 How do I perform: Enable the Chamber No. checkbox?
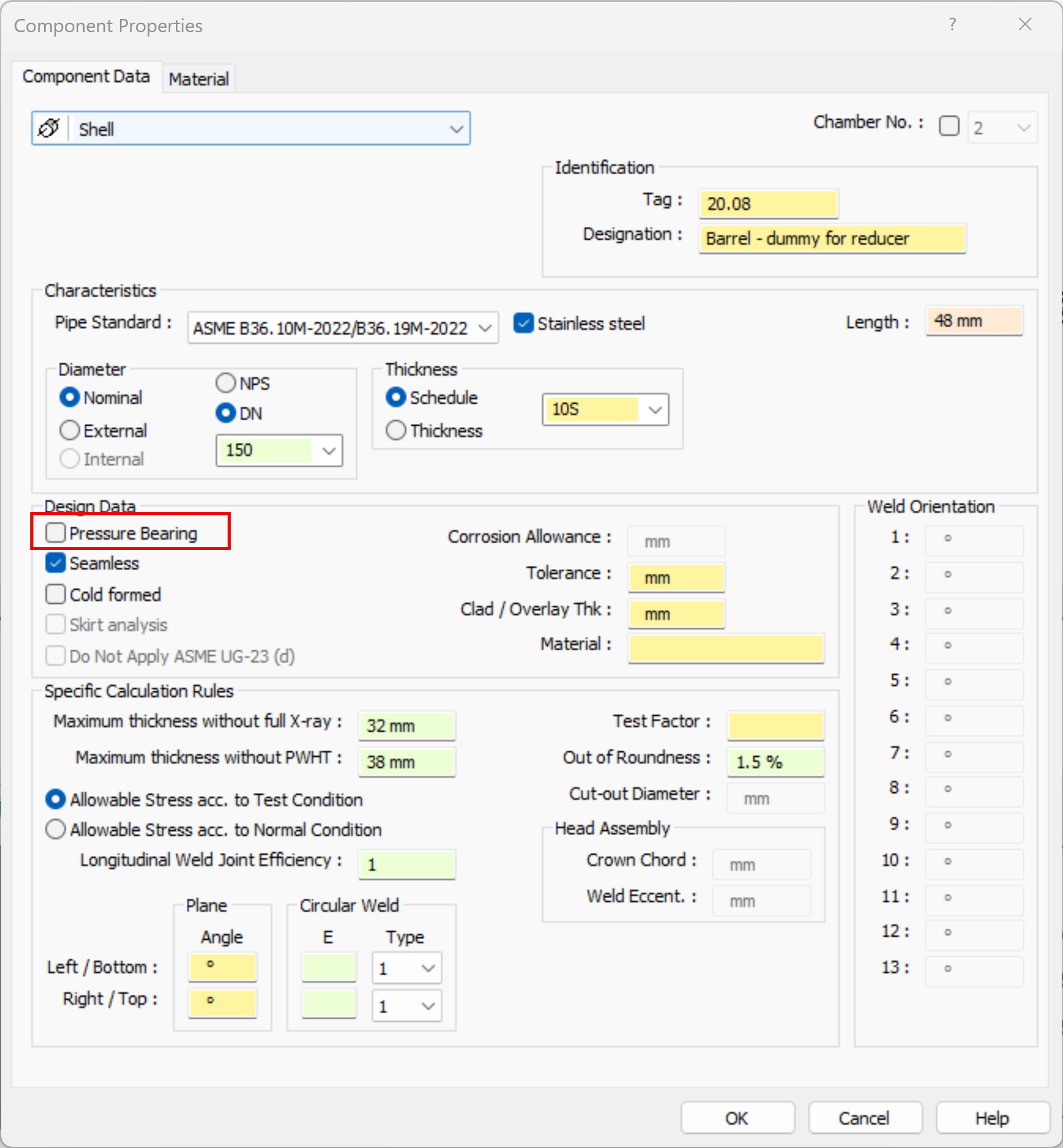pyautogui.click(x=949, y=126)
